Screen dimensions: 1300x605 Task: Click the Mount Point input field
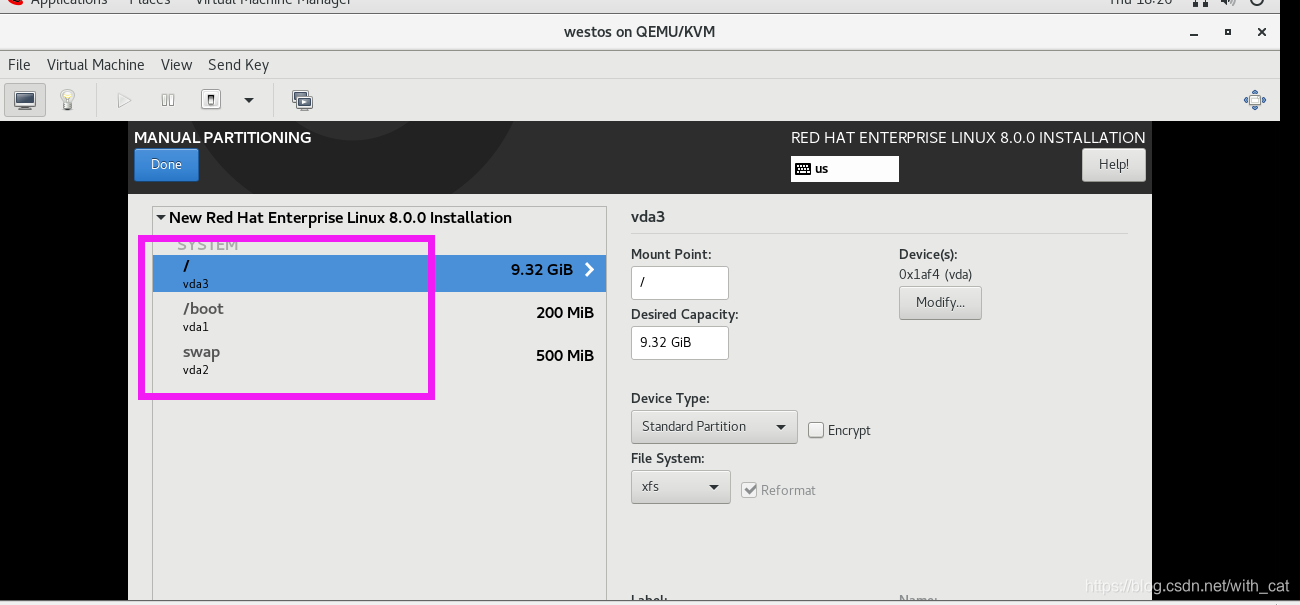coord(680,283)
